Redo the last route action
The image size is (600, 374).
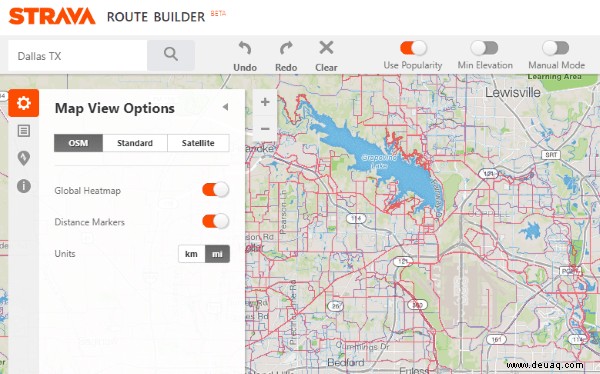point(286,56)
